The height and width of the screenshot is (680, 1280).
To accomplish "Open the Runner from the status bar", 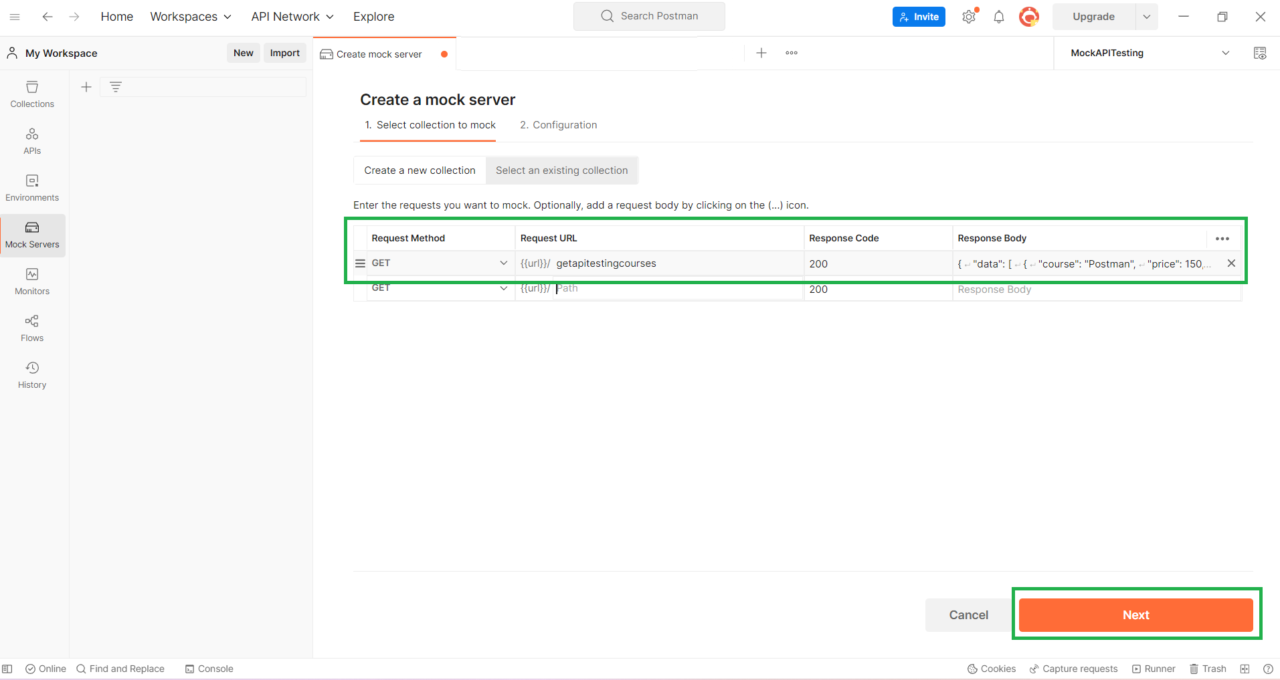I will coord(1154,668).
